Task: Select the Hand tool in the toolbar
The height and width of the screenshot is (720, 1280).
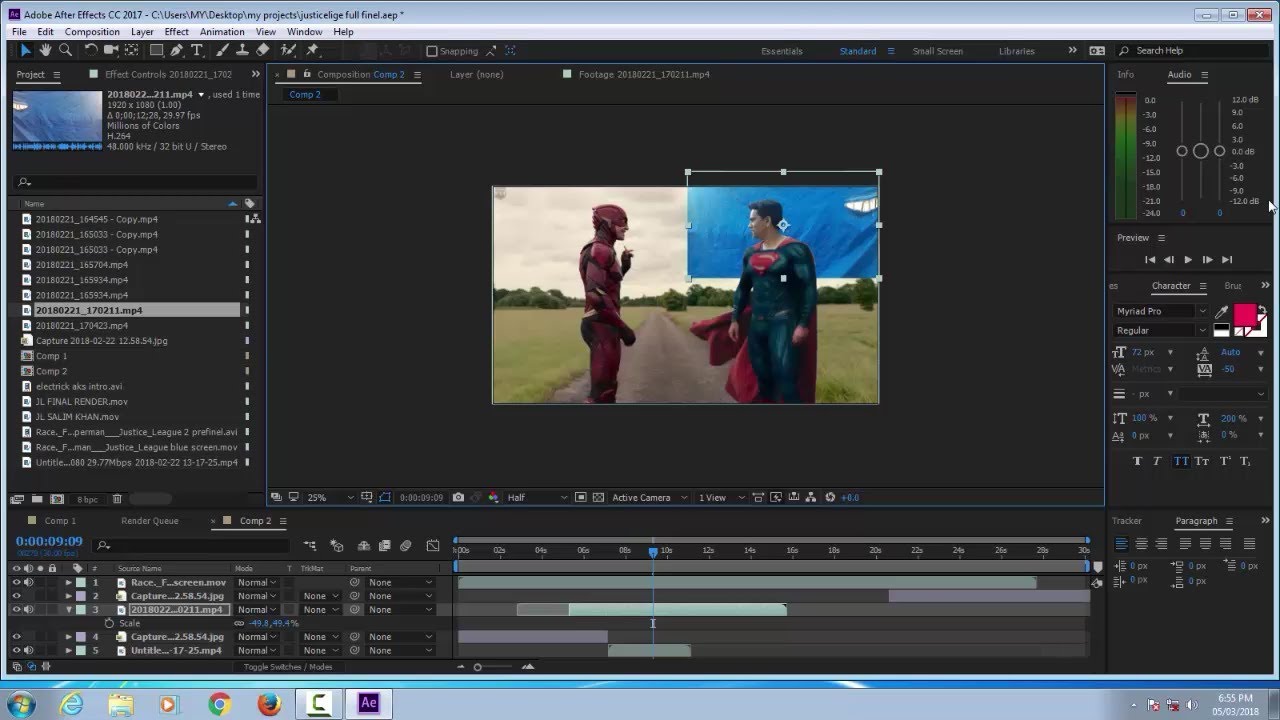Action: click(45, 50)
